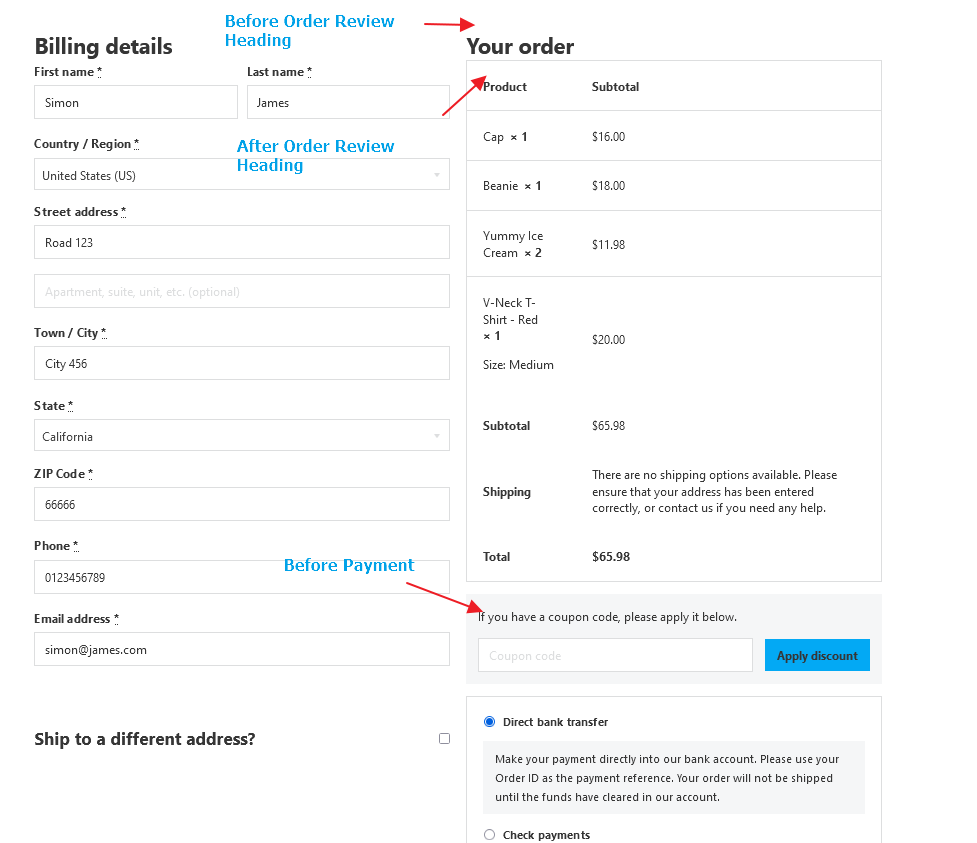Viewport: 977px width, 843px height.
Task: Click the Last name input field
Action: point(348,102)
